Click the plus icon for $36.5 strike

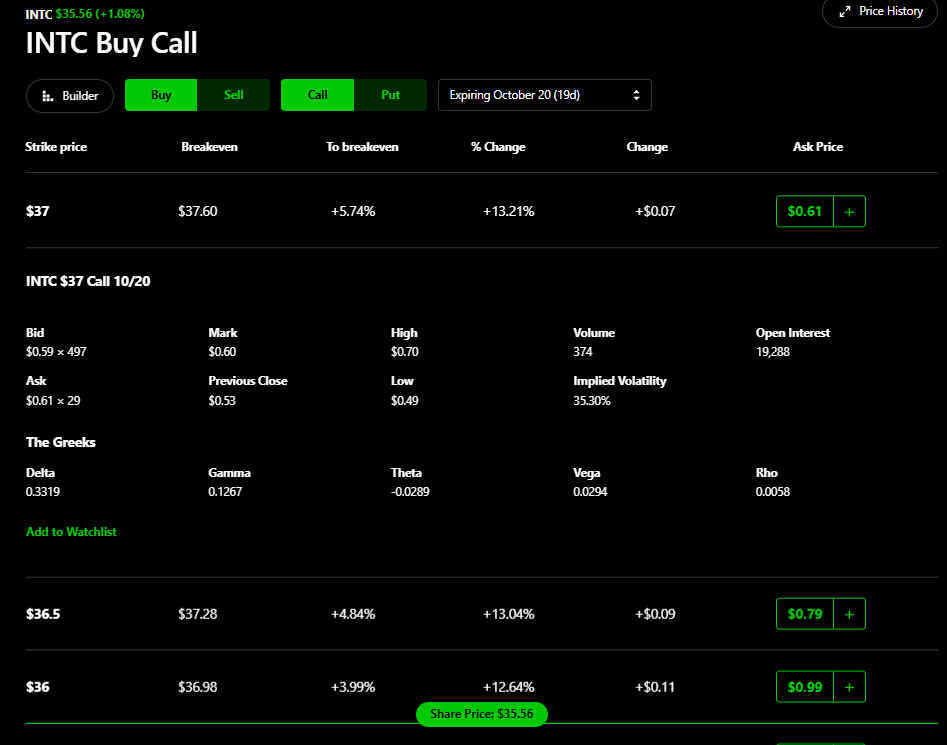point(849,614)
